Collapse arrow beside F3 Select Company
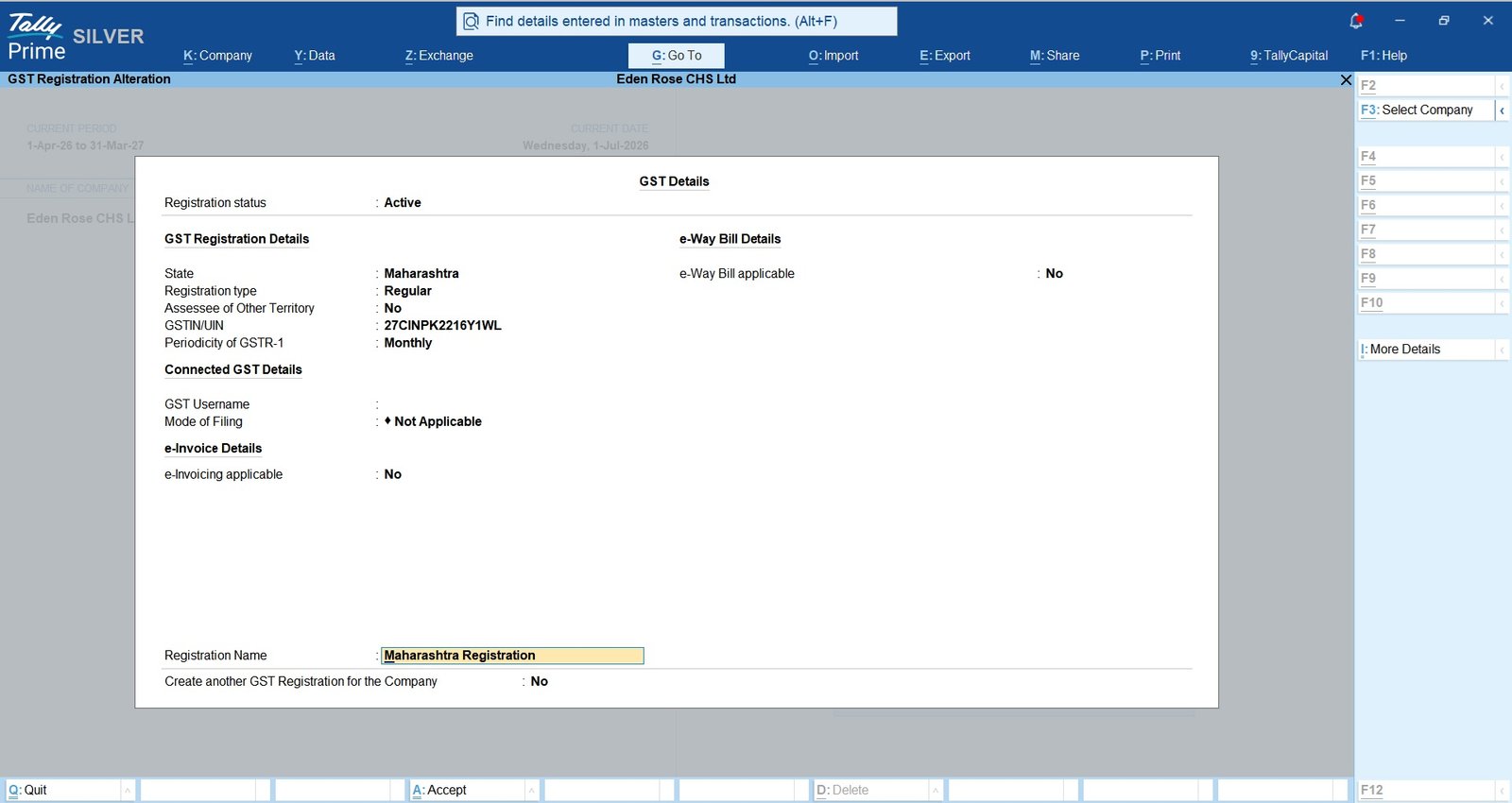The image size is (1512, 803). (x=1502, y=110)
